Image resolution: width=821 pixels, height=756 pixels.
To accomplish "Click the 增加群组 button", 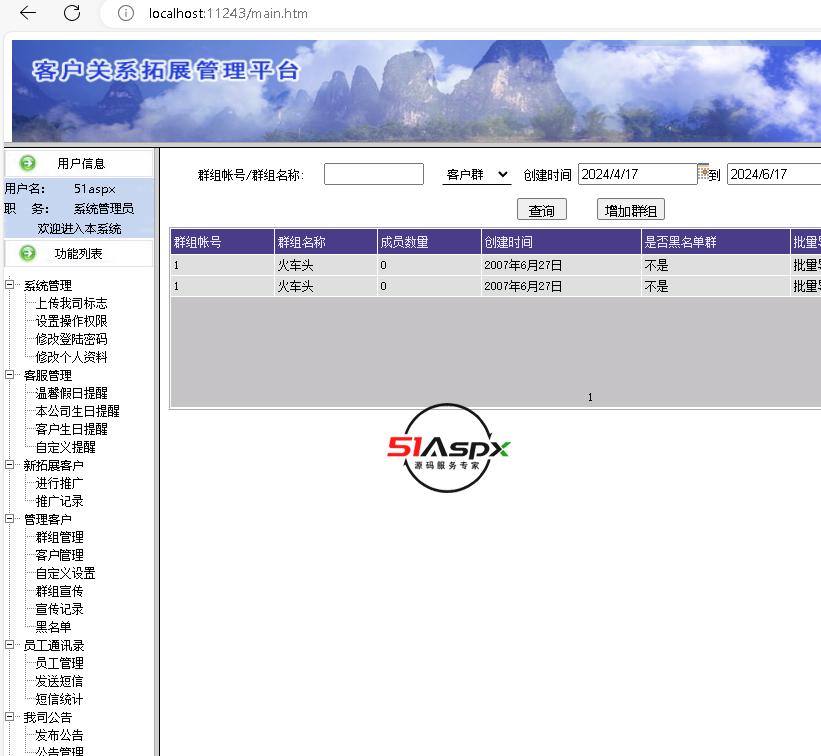I will (x=630, y=210).
